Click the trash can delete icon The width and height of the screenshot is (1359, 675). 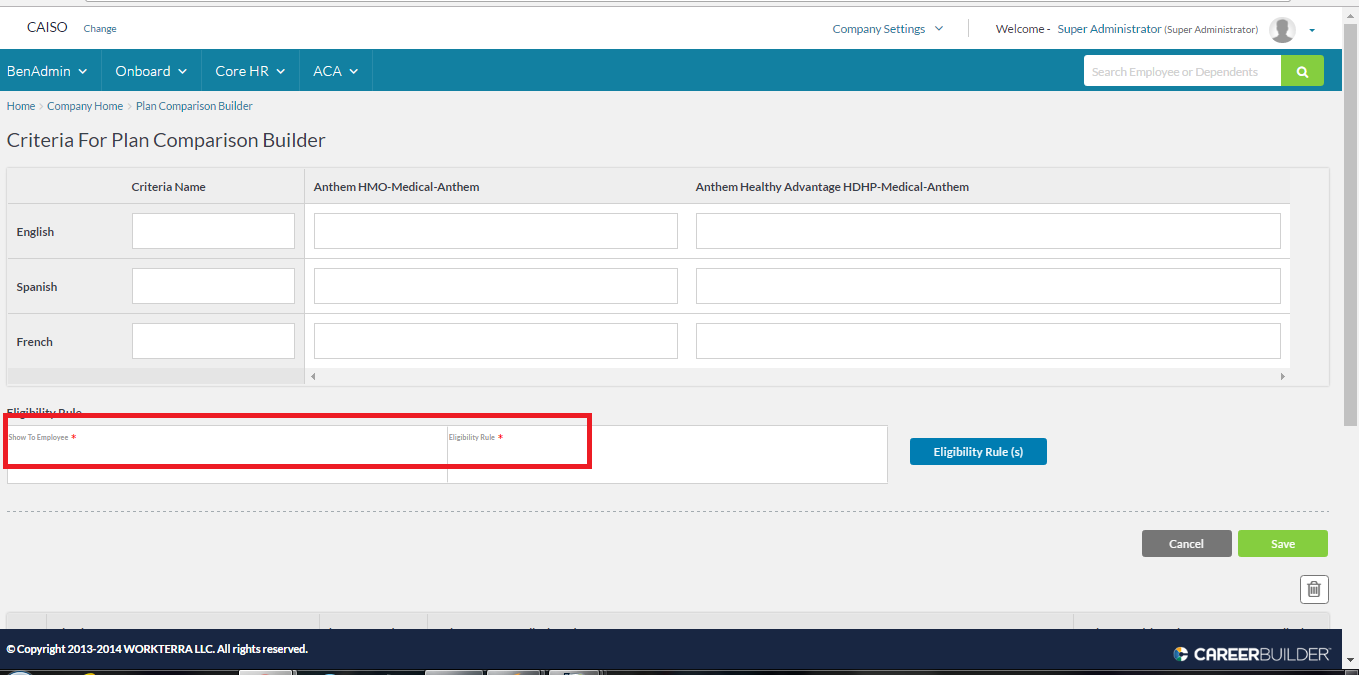click(1314, 590)
